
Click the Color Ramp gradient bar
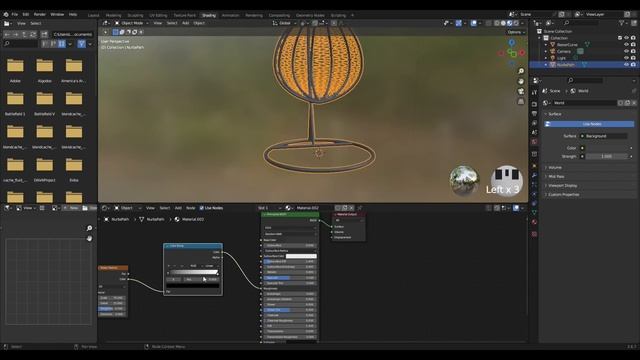tap(193, 272)
